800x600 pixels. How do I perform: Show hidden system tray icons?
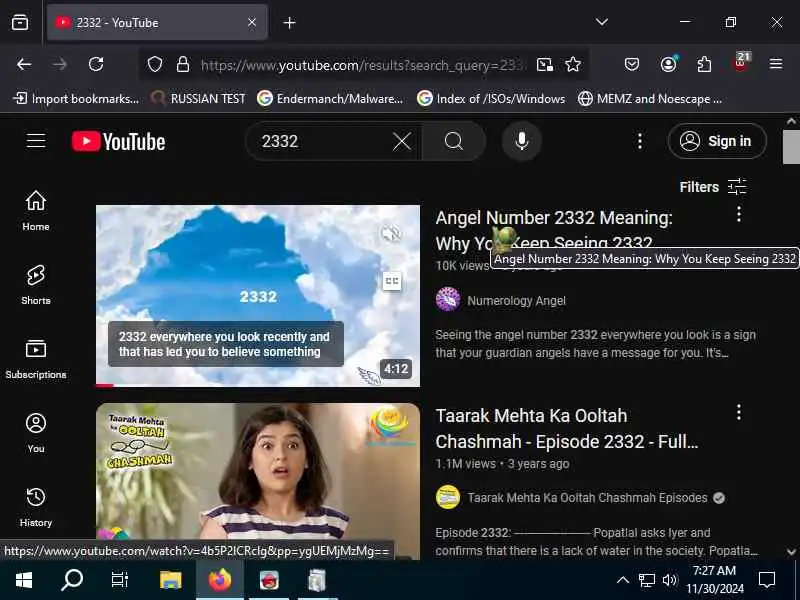click(623, 580)
